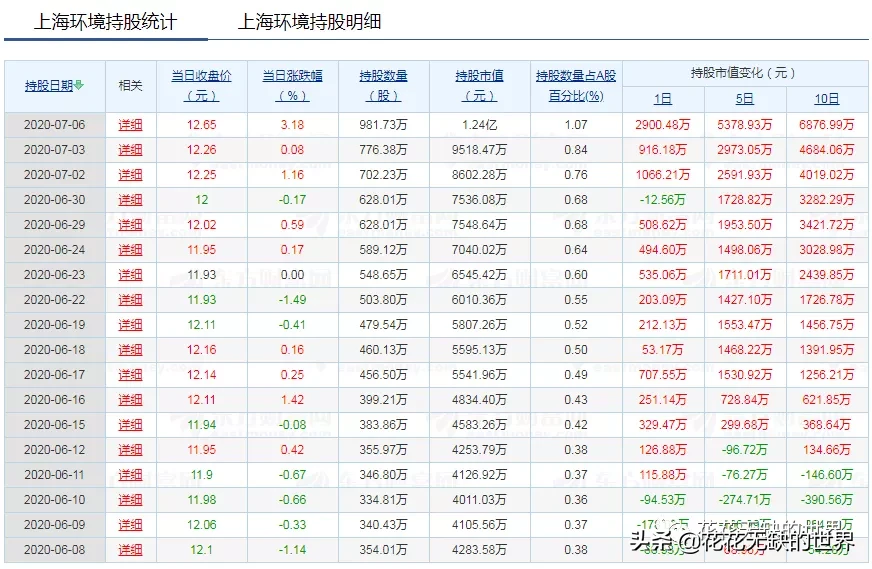The image size is (872, 569).
Task: Switch to the 上海环境持股统计 tab
Action: [x=106, y=22]
